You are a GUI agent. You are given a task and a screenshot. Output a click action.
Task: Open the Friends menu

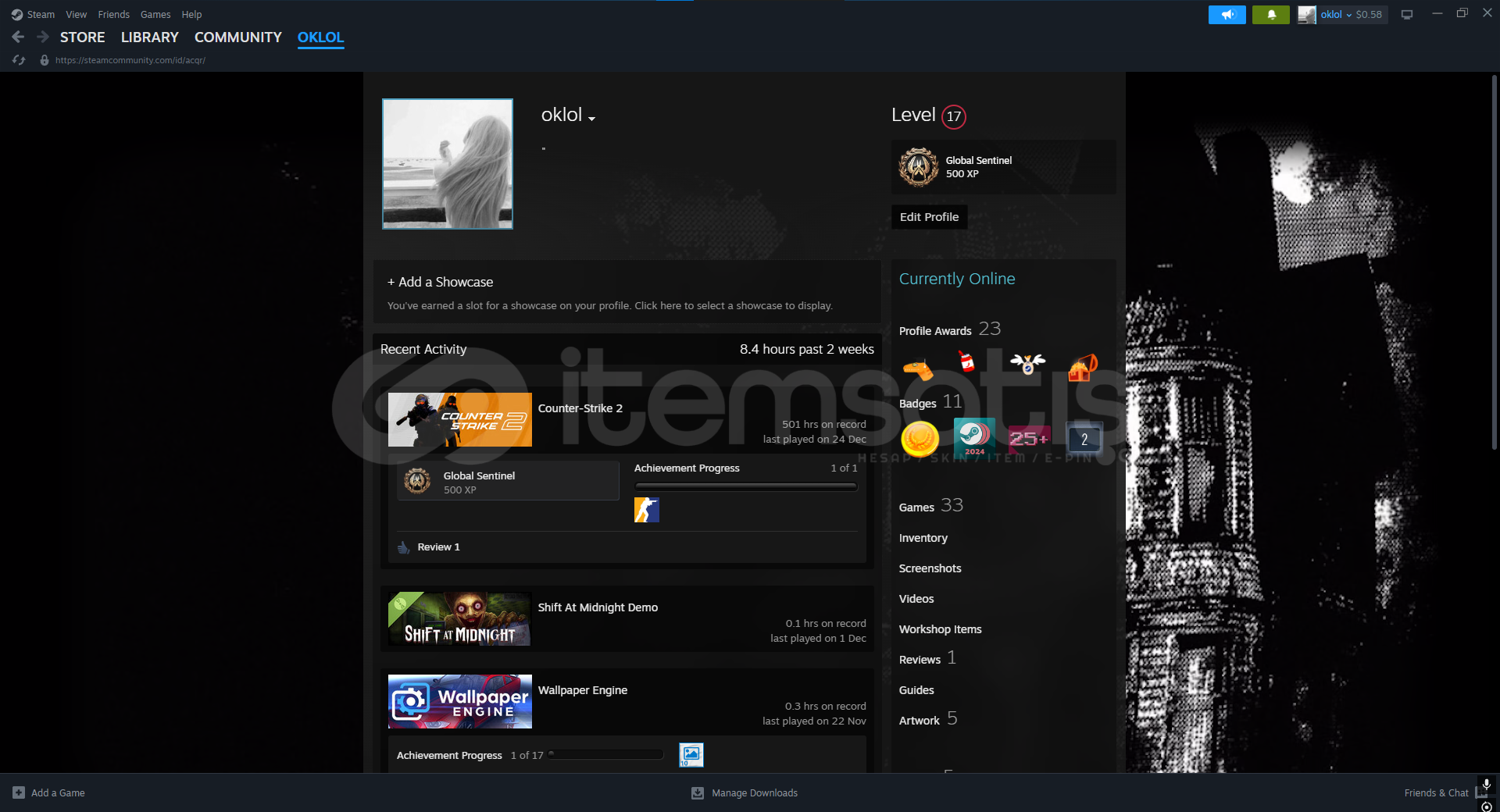[x=114, y=15]
